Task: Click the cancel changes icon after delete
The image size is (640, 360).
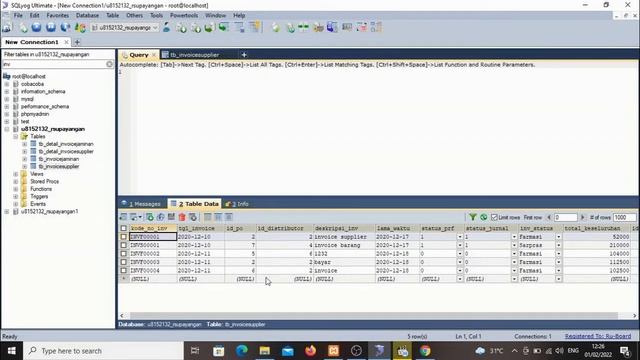Action: (193, 217)
